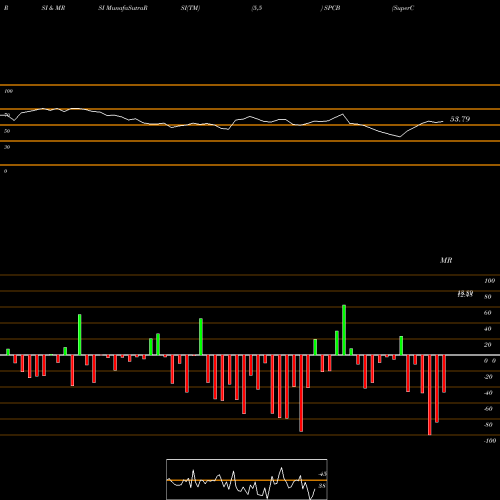Click the '12.48' value near MR scale
This screenshot has height=500, width=500.
coord(465,294)
